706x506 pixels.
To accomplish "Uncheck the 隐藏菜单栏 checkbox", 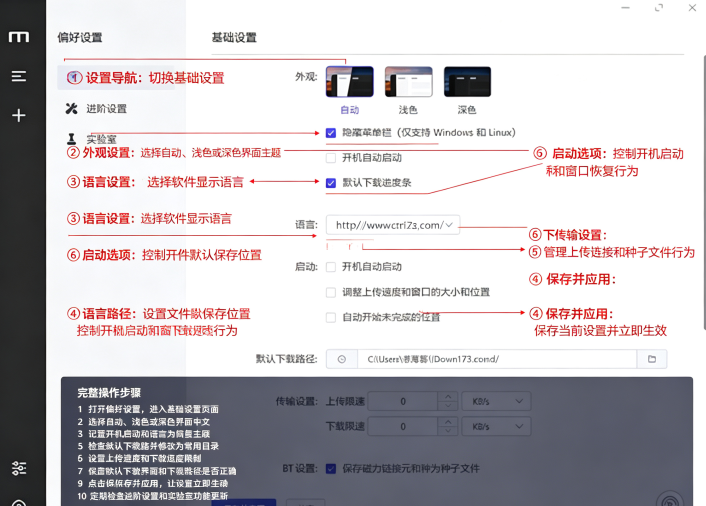I will point(331,133).
